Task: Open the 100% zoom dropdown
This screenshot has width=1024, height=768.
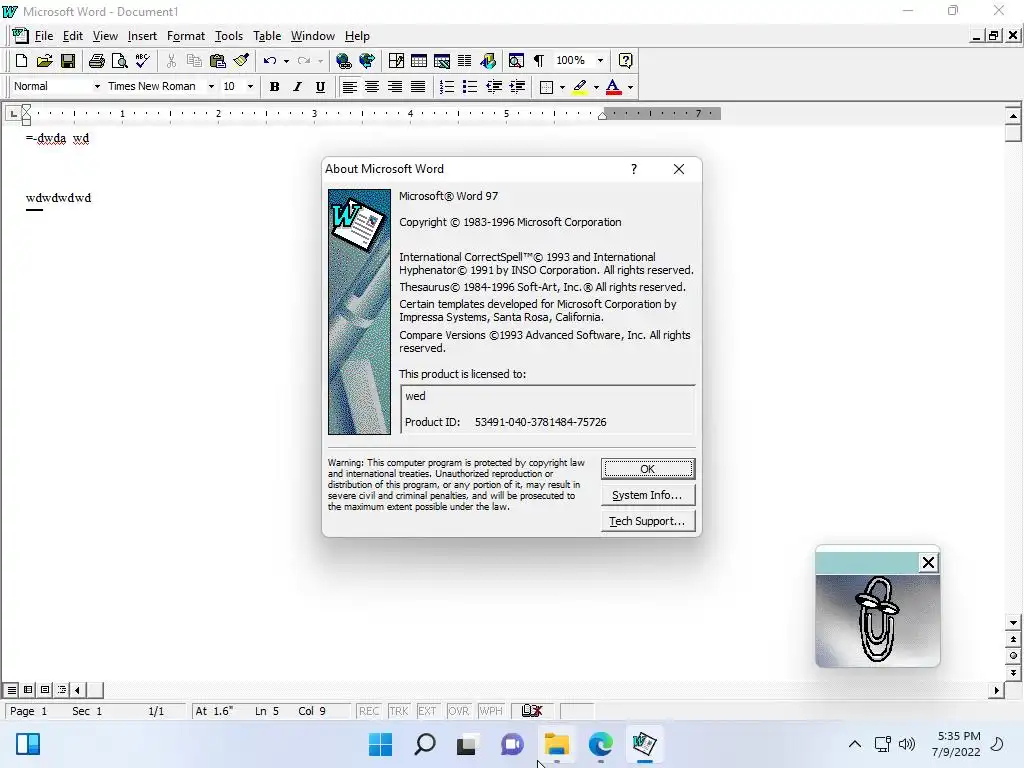Action: pyautogui.click(x=600, y=61)
